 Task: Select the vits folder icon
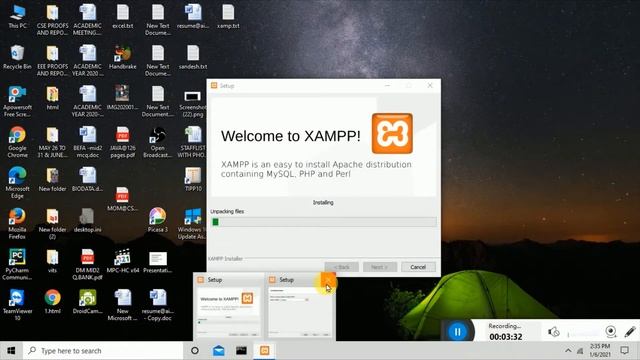[x=52, y=261]
